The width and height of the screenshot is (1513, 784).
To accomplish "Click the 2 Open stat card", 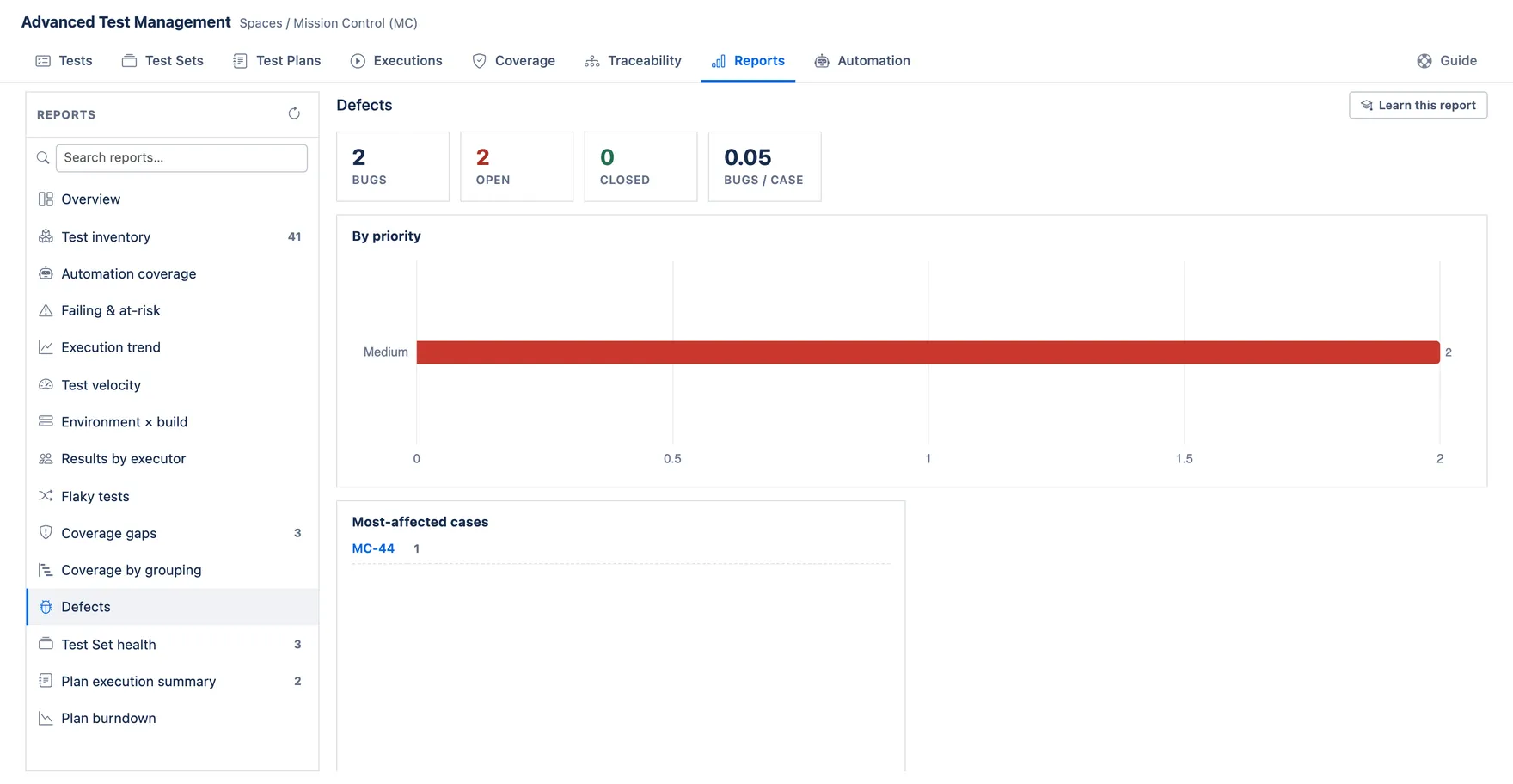I will (517, 167).
